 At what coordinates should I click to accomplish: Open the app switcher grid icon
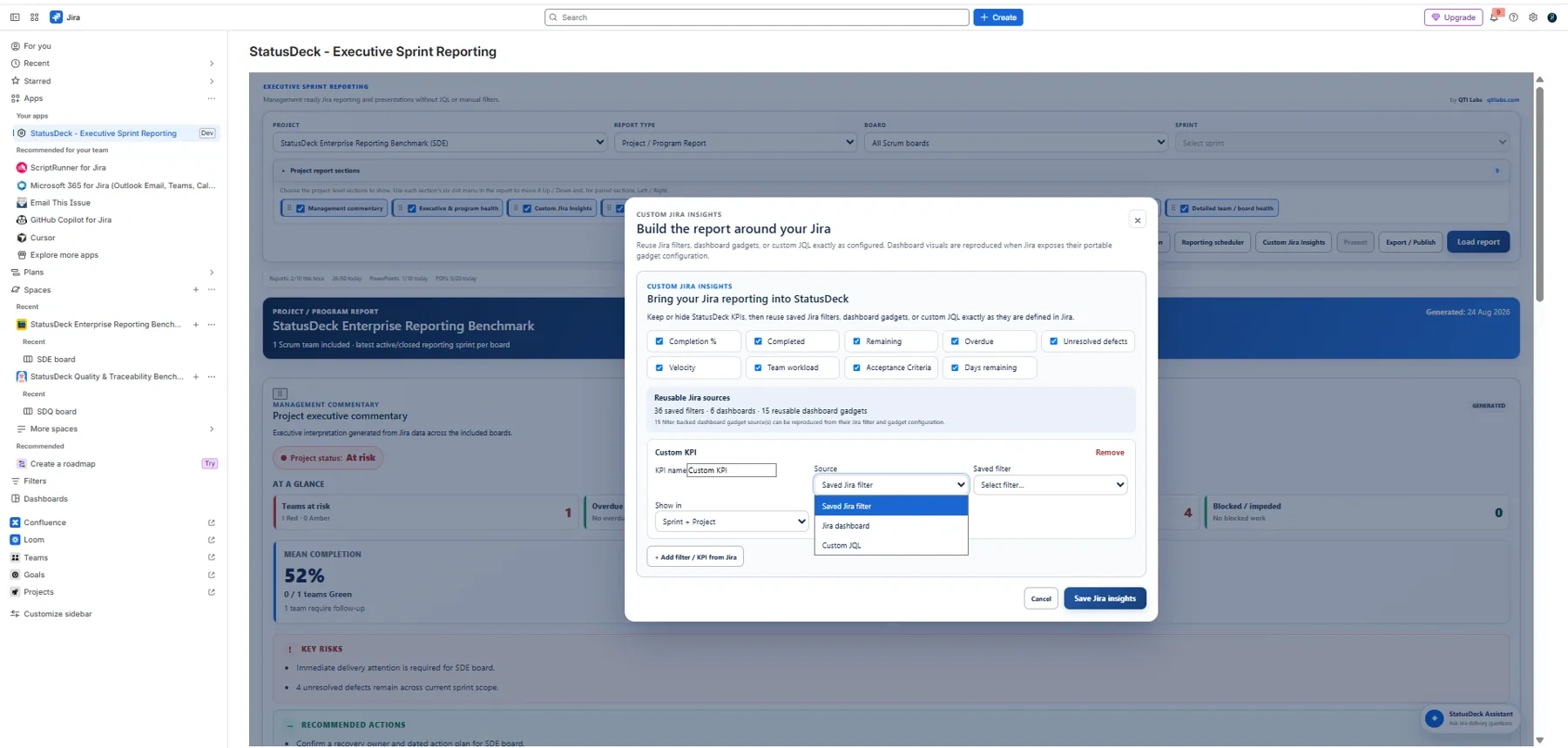pos(35,17)
